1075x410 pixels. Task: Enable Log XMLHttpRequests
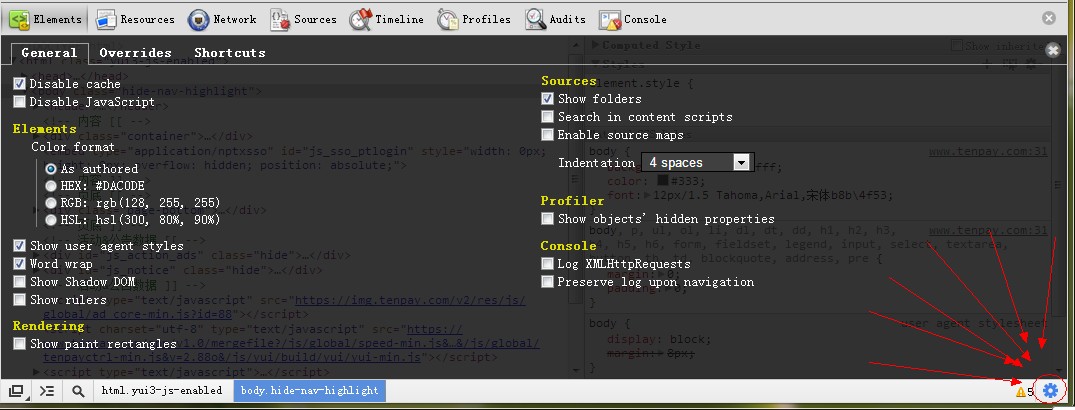pyautogui.click(x=547, y=263)
